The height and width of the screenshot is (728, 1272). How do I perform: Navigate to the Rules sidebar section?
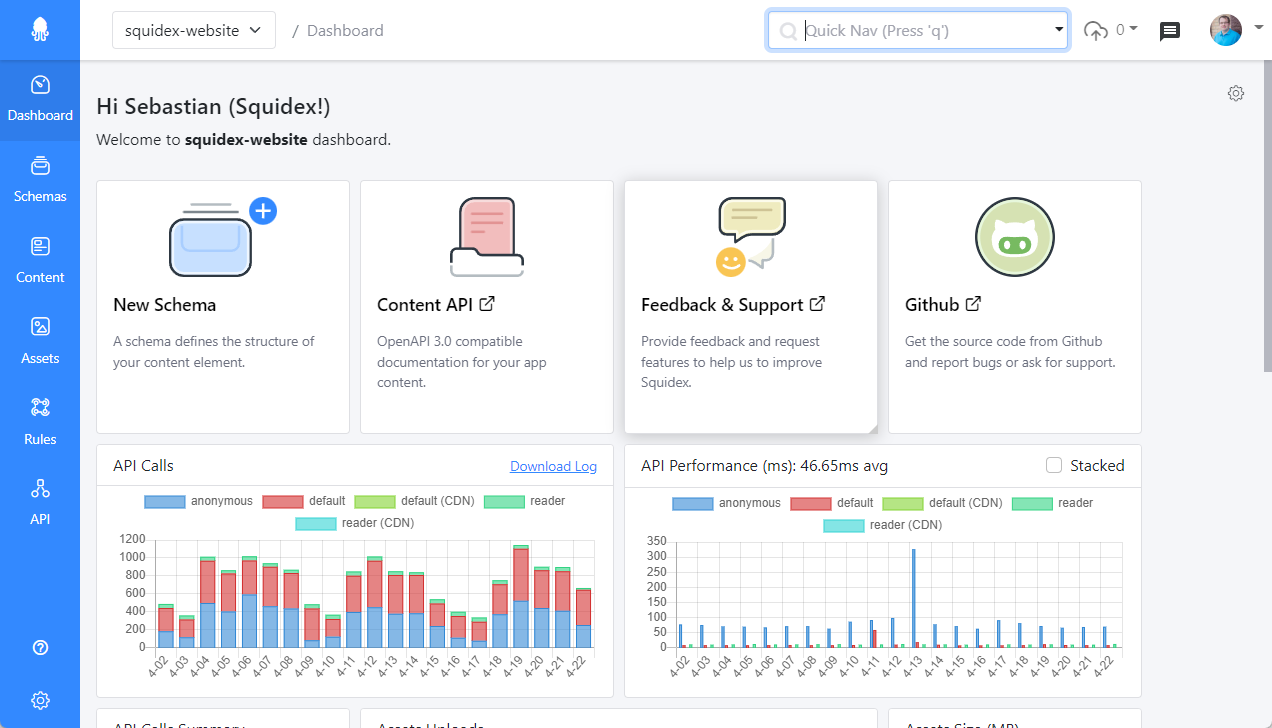pyautogui.click(x=40, y=422)
